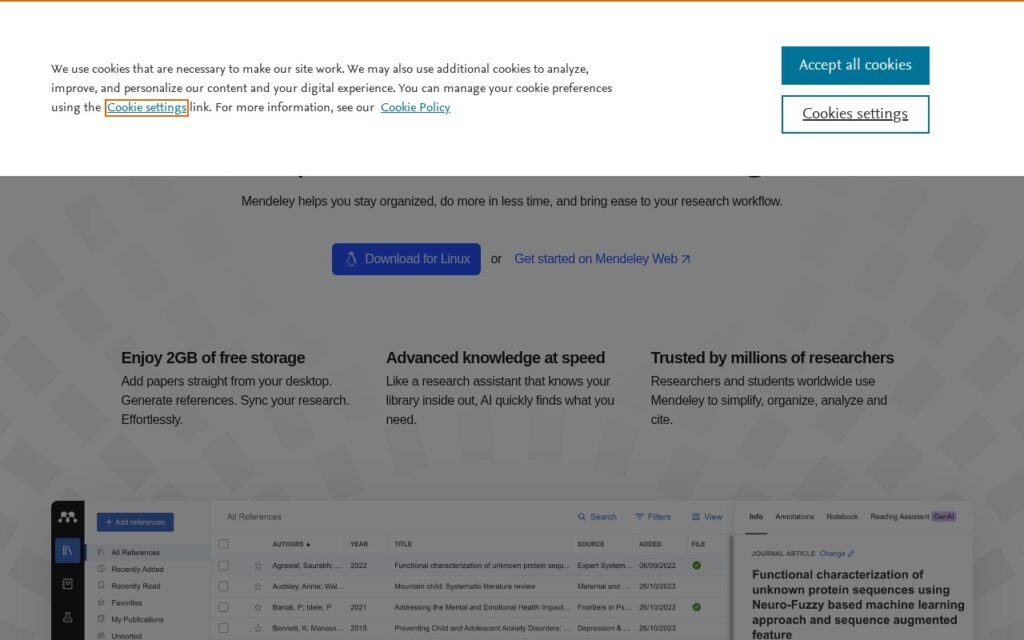The height and width of the screenshot is (640, 1024).
Task: Check the box for the Audsley, Annie row
Action: click(x=223, y=586)
